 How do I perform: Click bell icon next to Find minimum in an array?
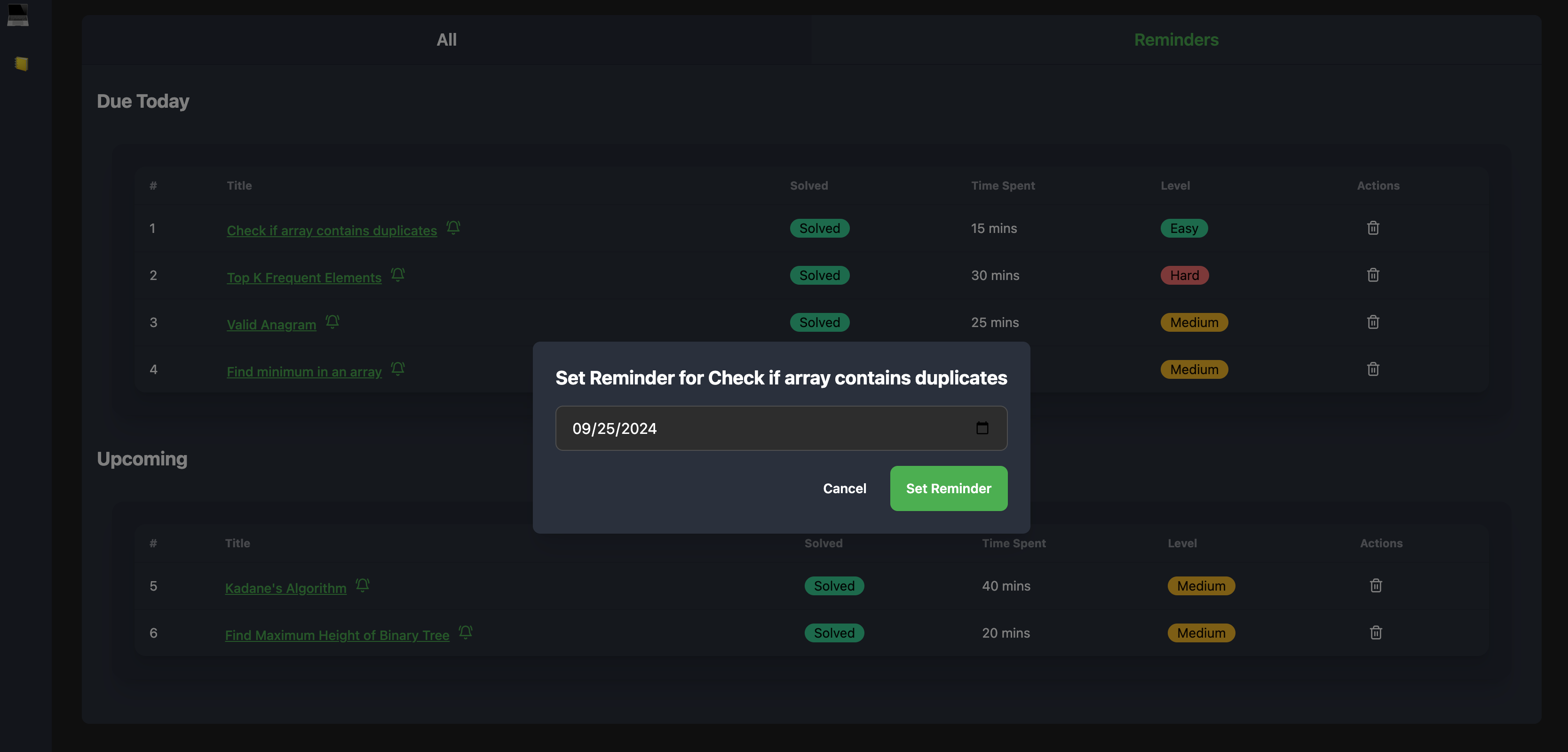[398, 368]
